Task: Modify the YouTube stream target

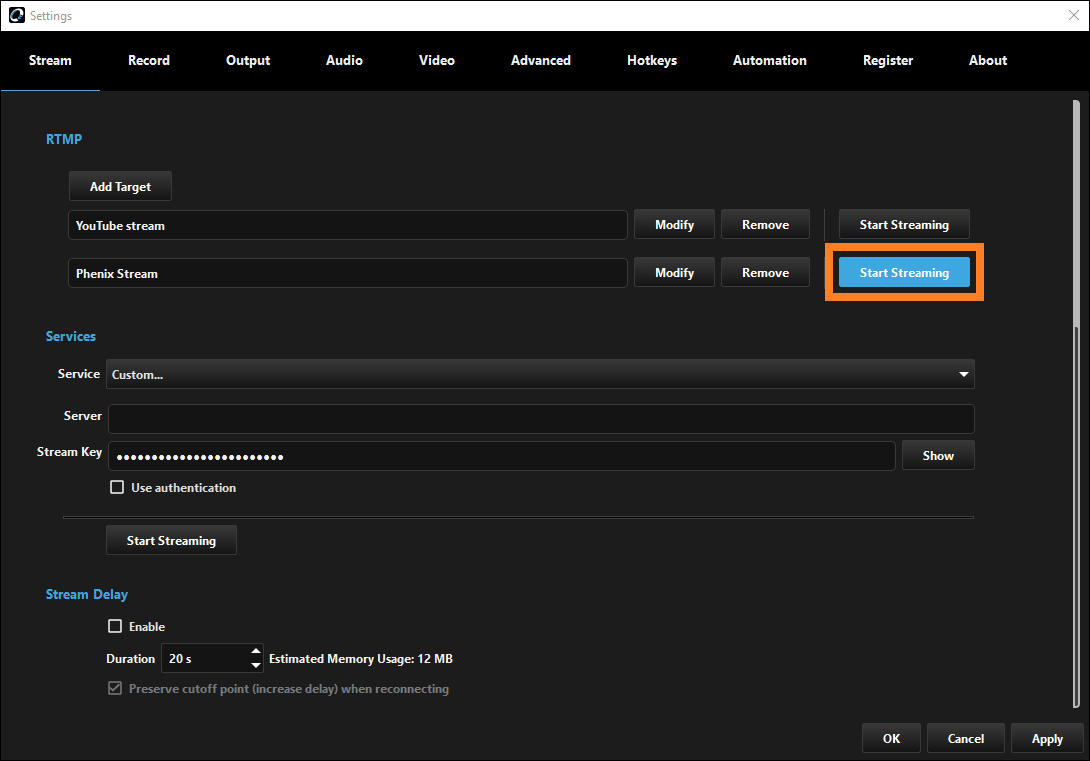Action: [x=674, y=223]
